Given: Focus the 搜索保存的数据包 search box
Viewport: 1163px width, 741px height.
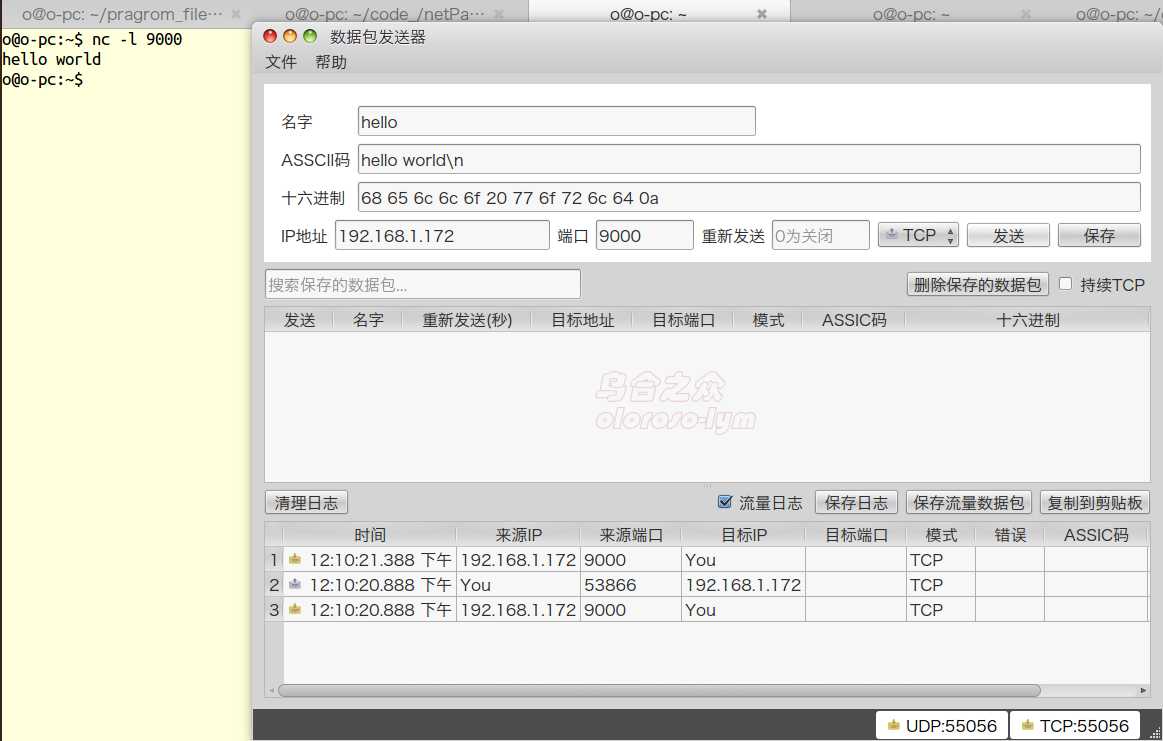Looking at the screenshot, I should [x=423, y=284].
